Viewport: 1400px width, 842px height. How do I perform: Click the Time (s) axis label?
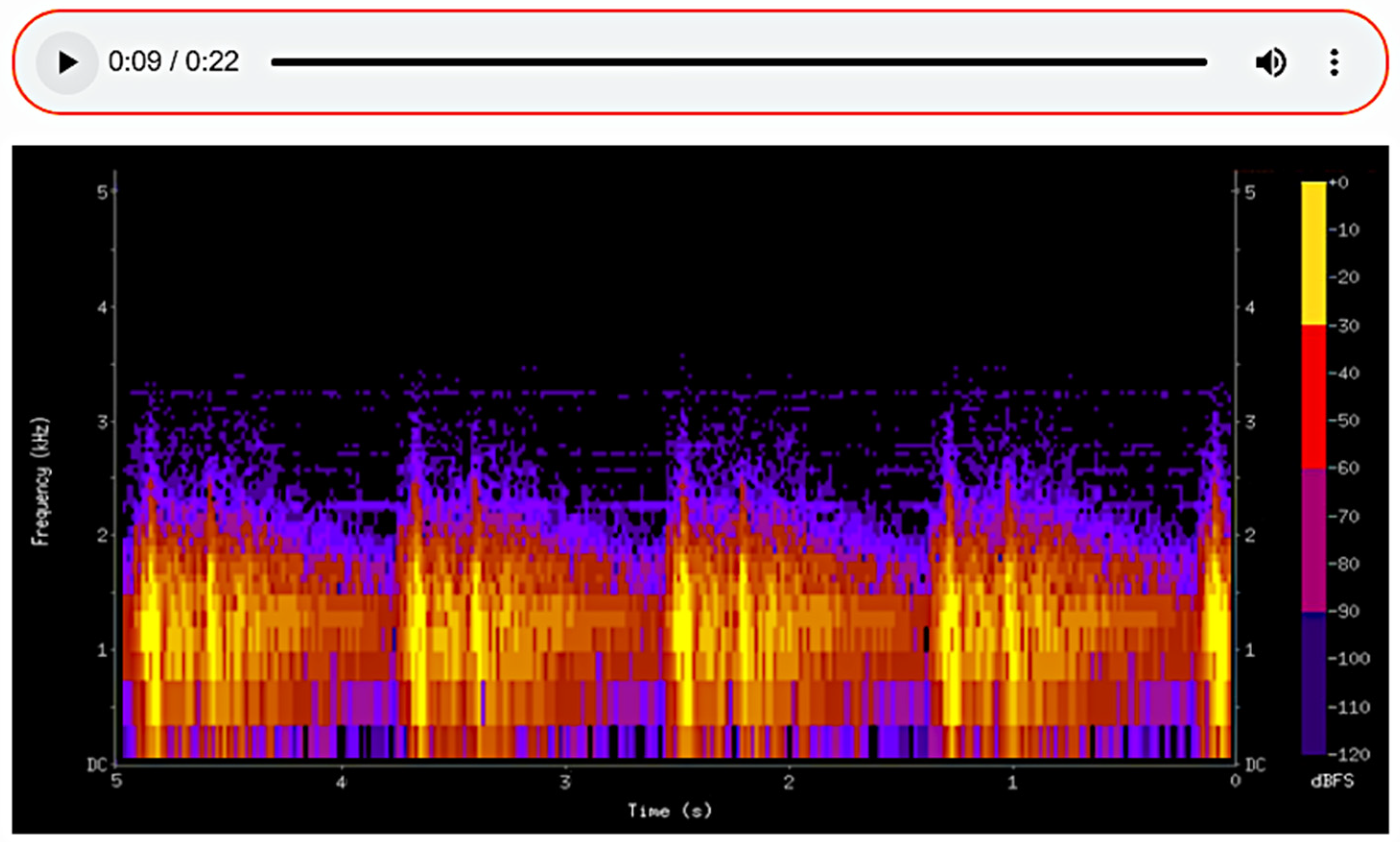pyautogui.click(x=669, y=810)
